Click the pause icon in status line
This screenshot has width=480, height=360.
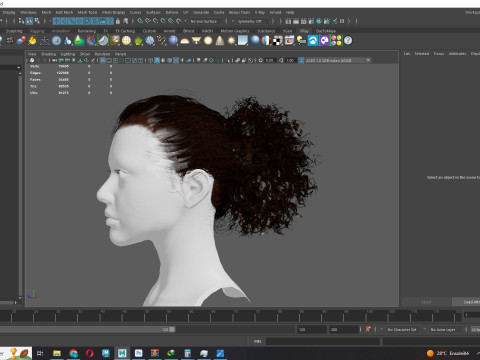[342, 21]
